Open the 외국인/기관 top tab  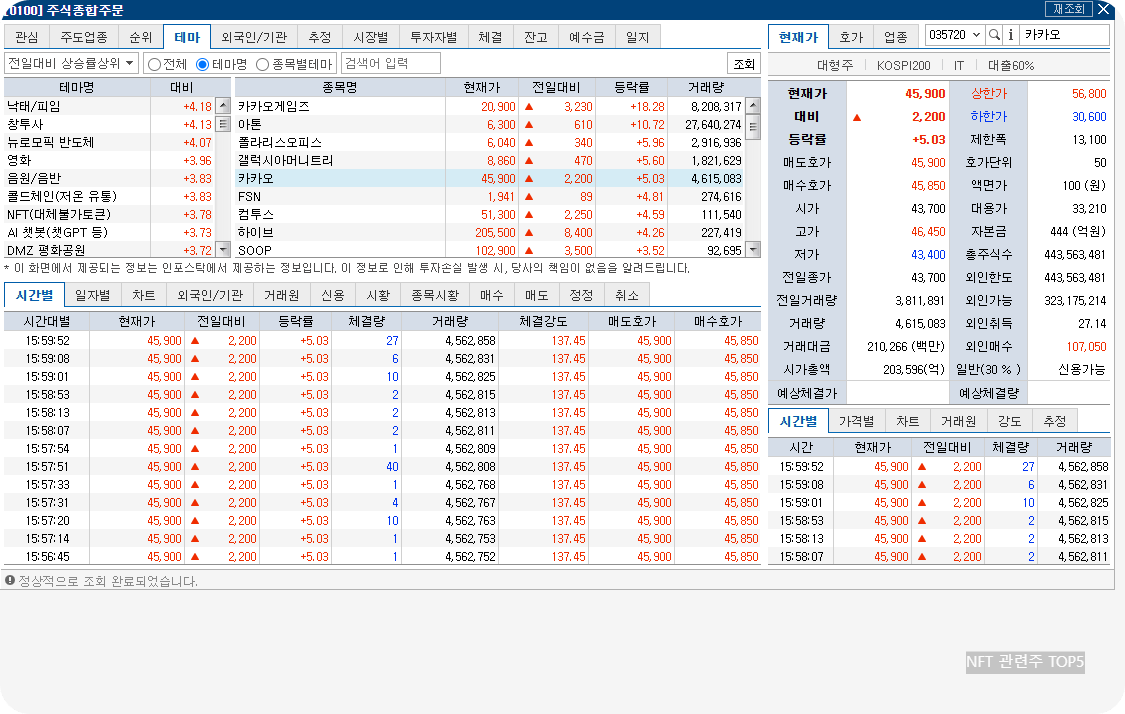[254, 37]
